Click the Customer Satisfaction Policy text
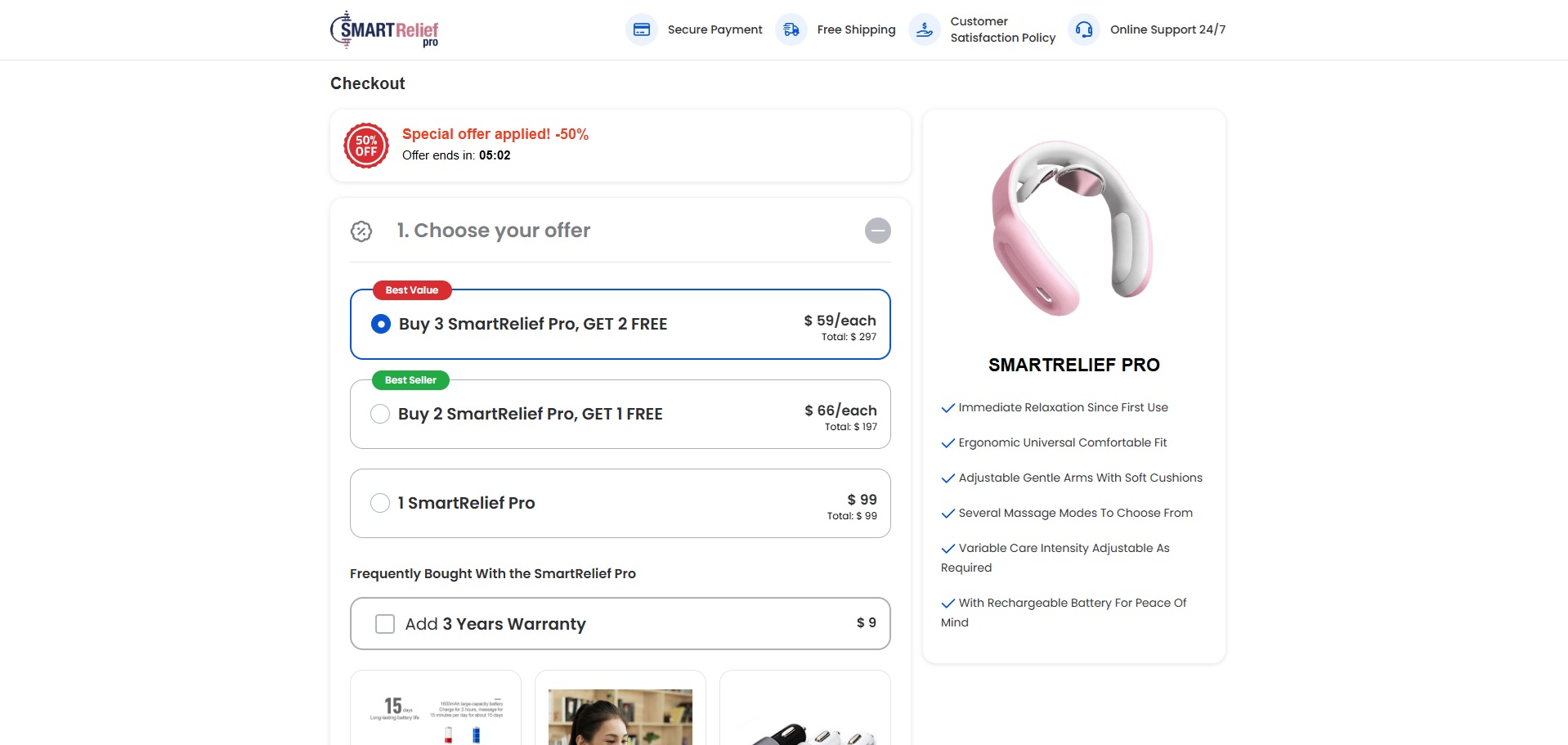Screen dimensions: 1568x745 [1002, 30]
